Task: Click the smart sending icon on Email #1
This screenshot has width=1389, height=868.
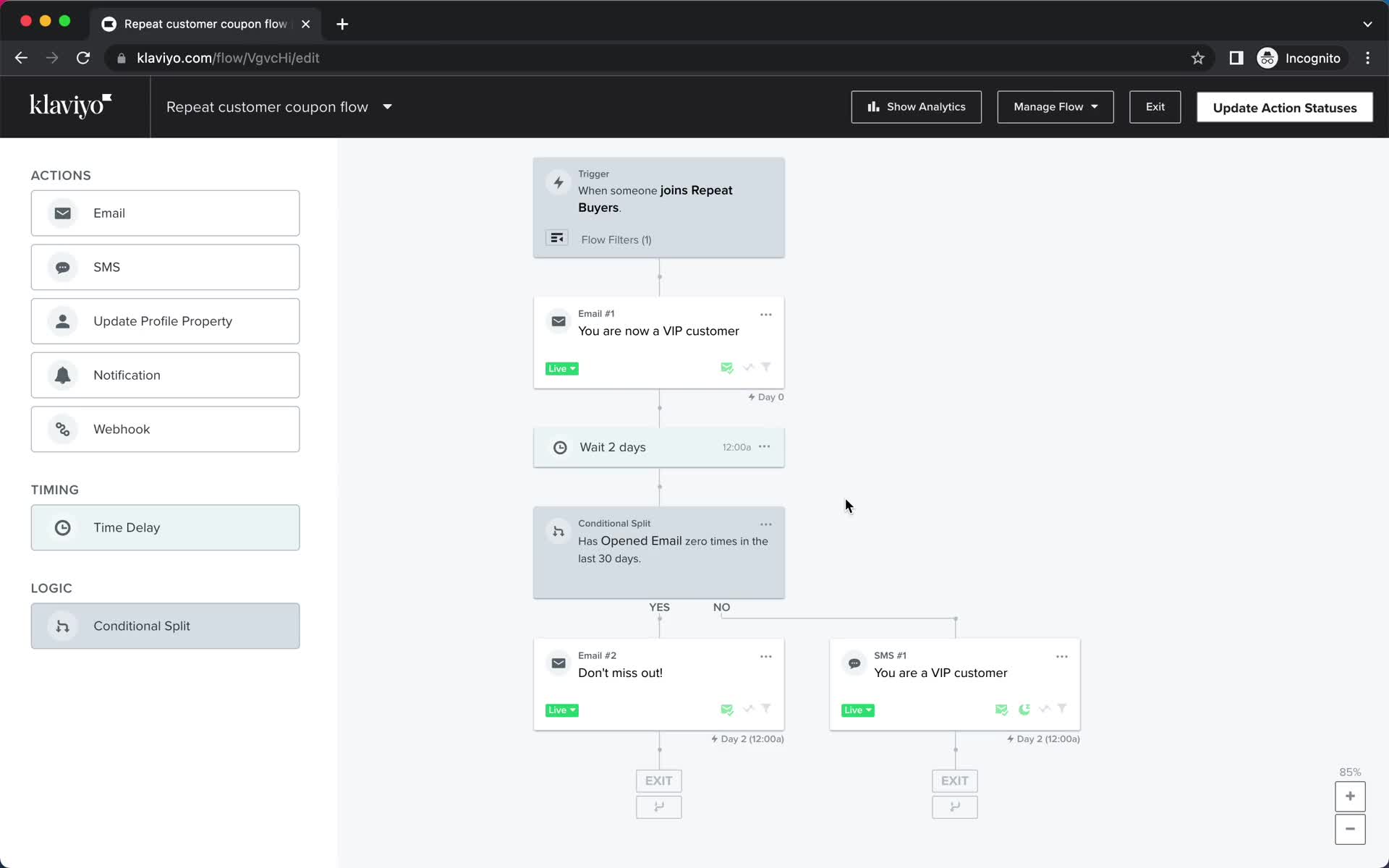Action: click(x=727, y=368)
